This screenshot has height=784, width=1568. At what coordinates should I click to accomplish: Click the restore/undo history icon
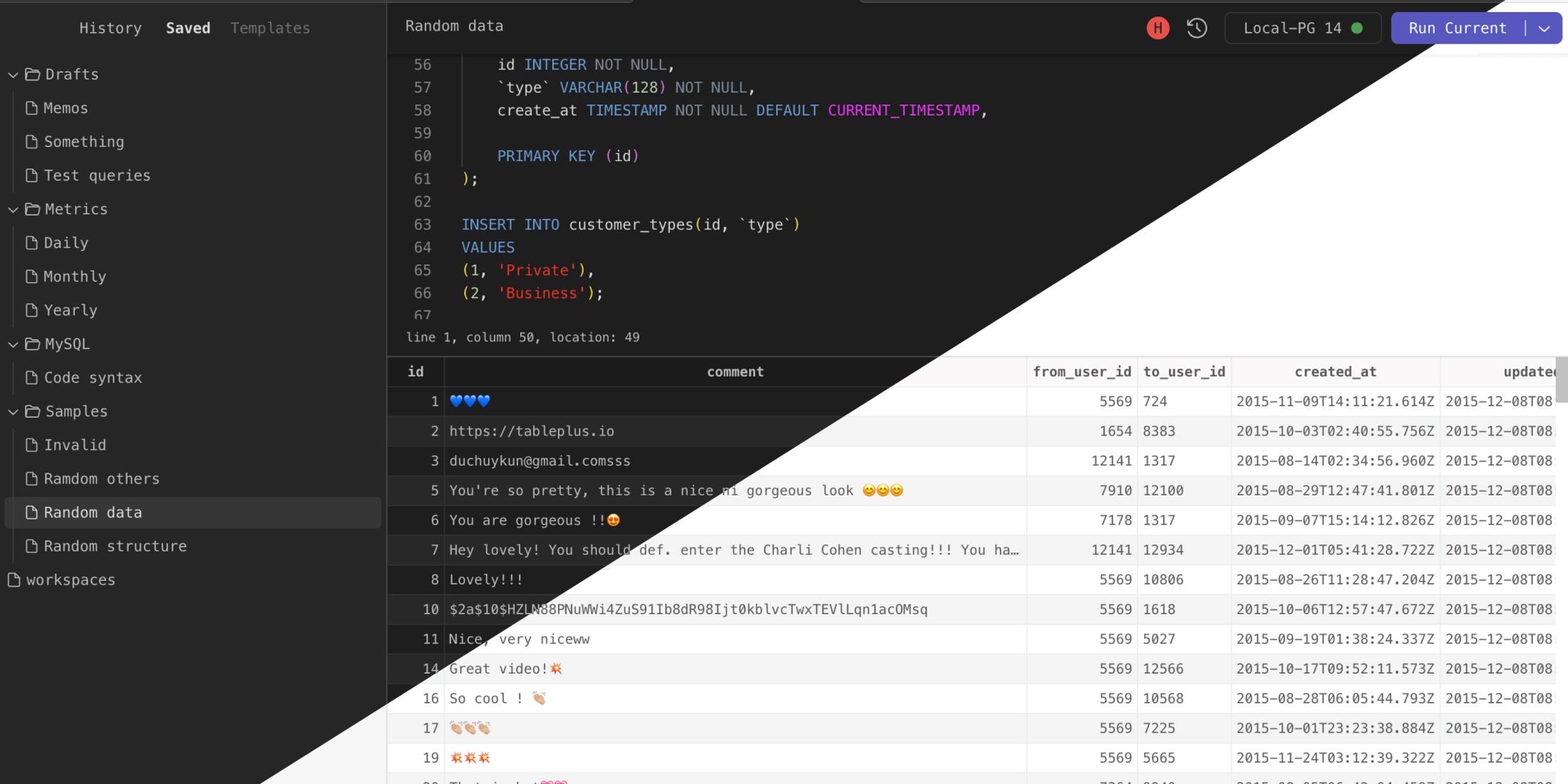click(x=1197, y=27)
